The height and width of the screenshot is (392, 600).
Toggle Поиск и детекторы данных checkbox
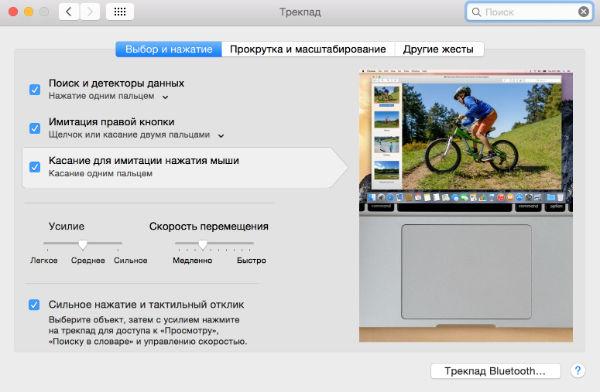pos(34,90)
